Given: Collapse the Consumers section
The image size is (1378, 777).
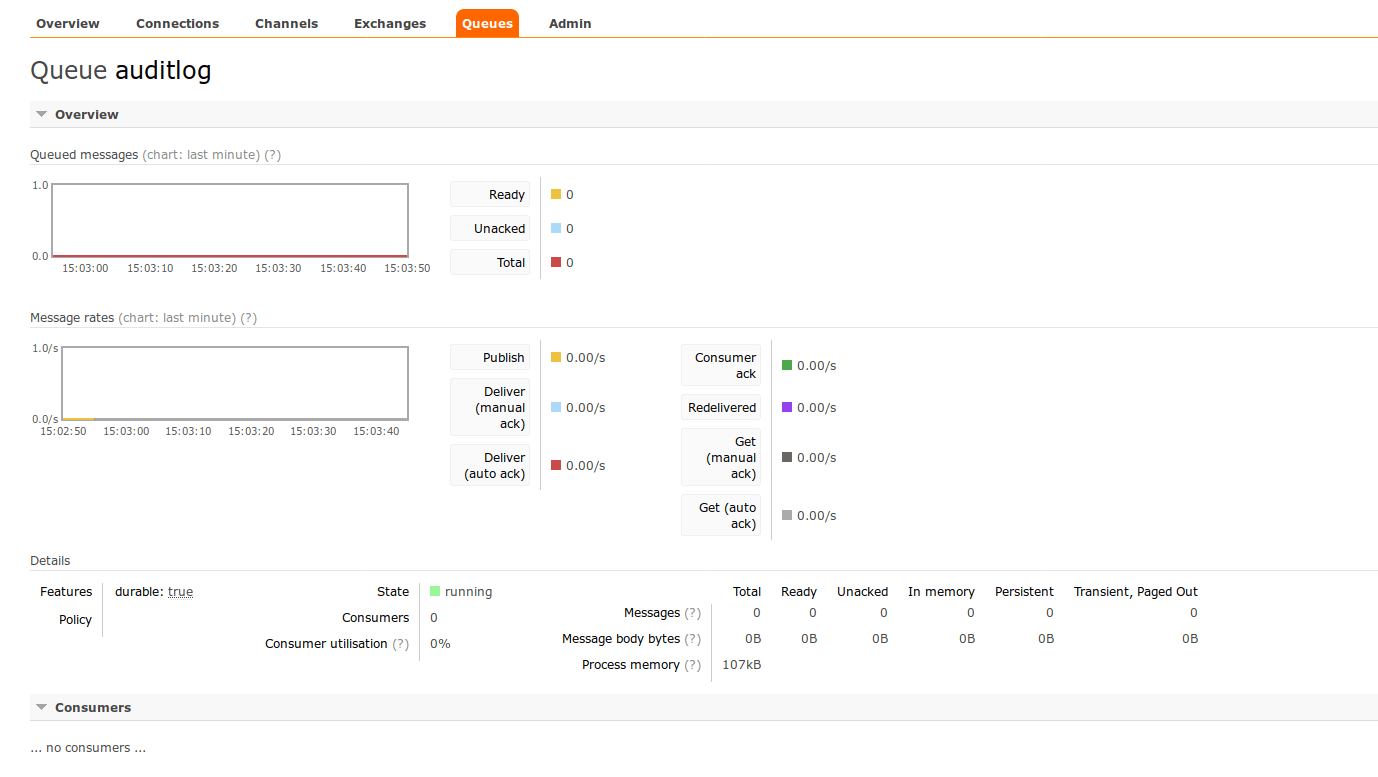Looking at the screenshot, I should pyautogui.click(x=704, y=707).
